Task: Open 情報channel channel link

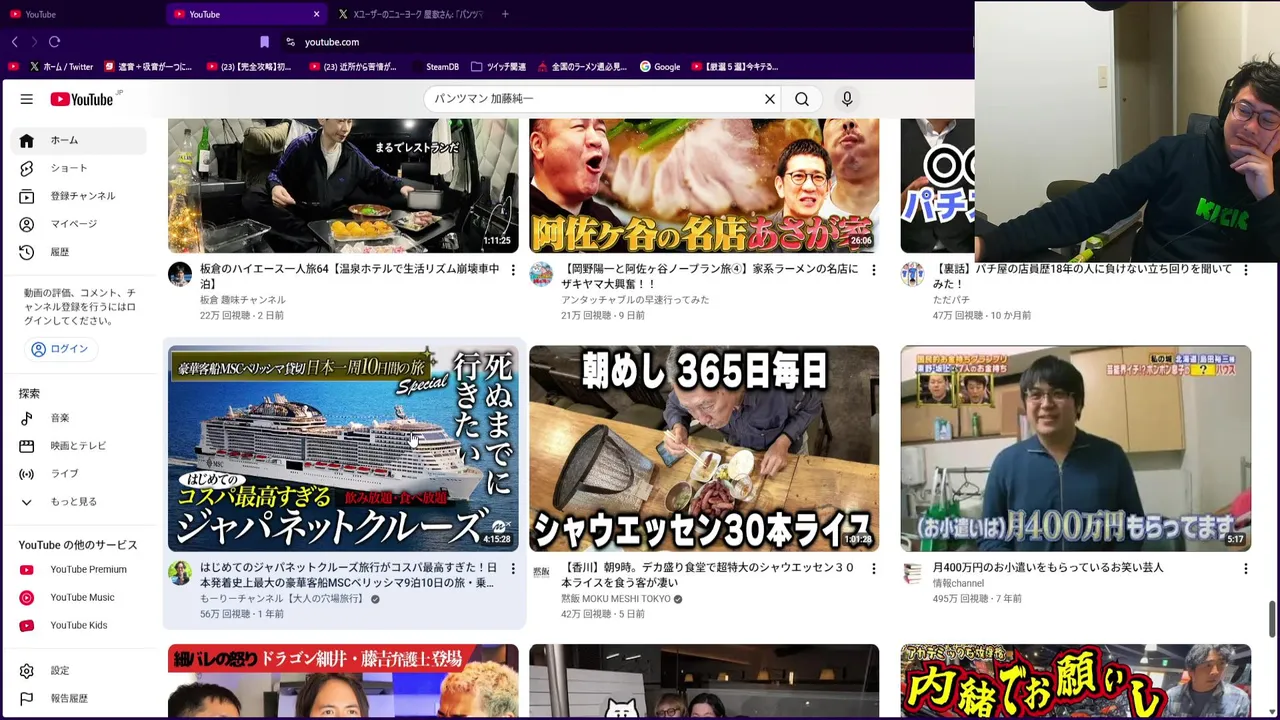Action: point(958,583)
